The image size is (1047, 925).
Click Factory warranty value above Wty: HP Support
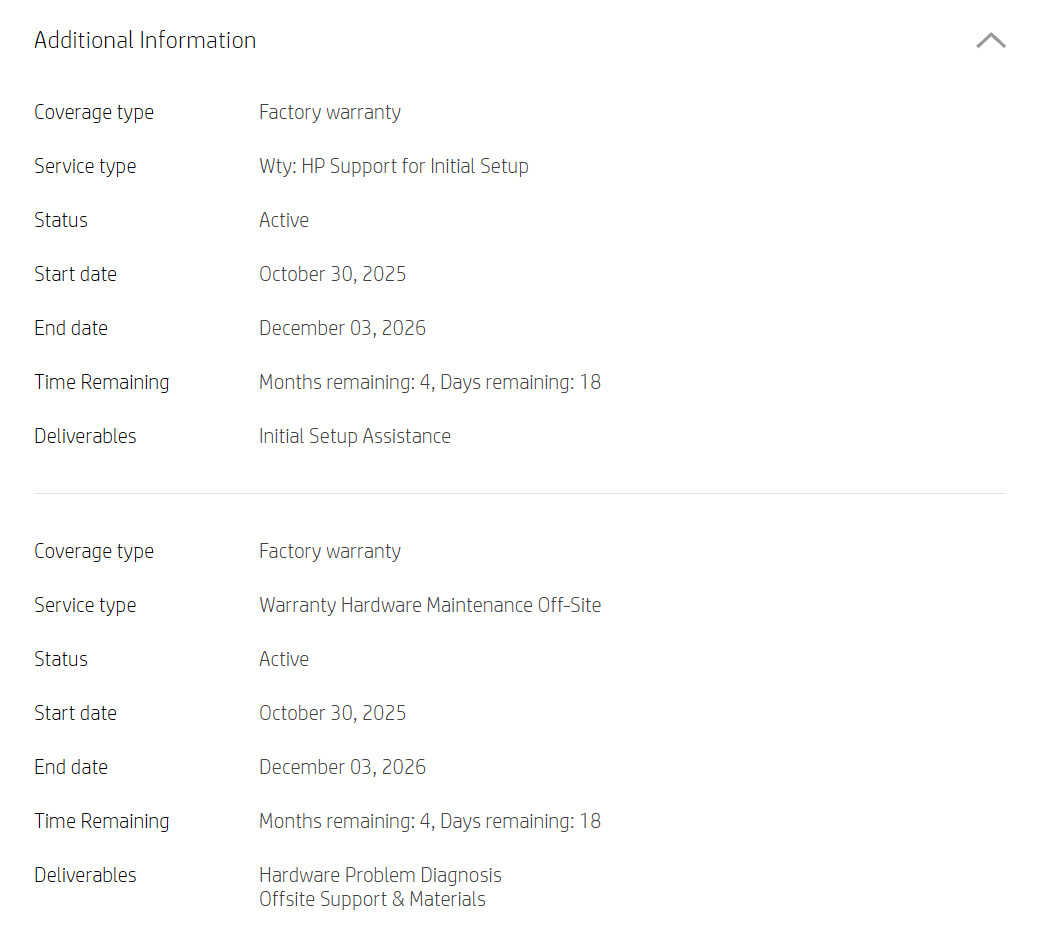point(330,112)
